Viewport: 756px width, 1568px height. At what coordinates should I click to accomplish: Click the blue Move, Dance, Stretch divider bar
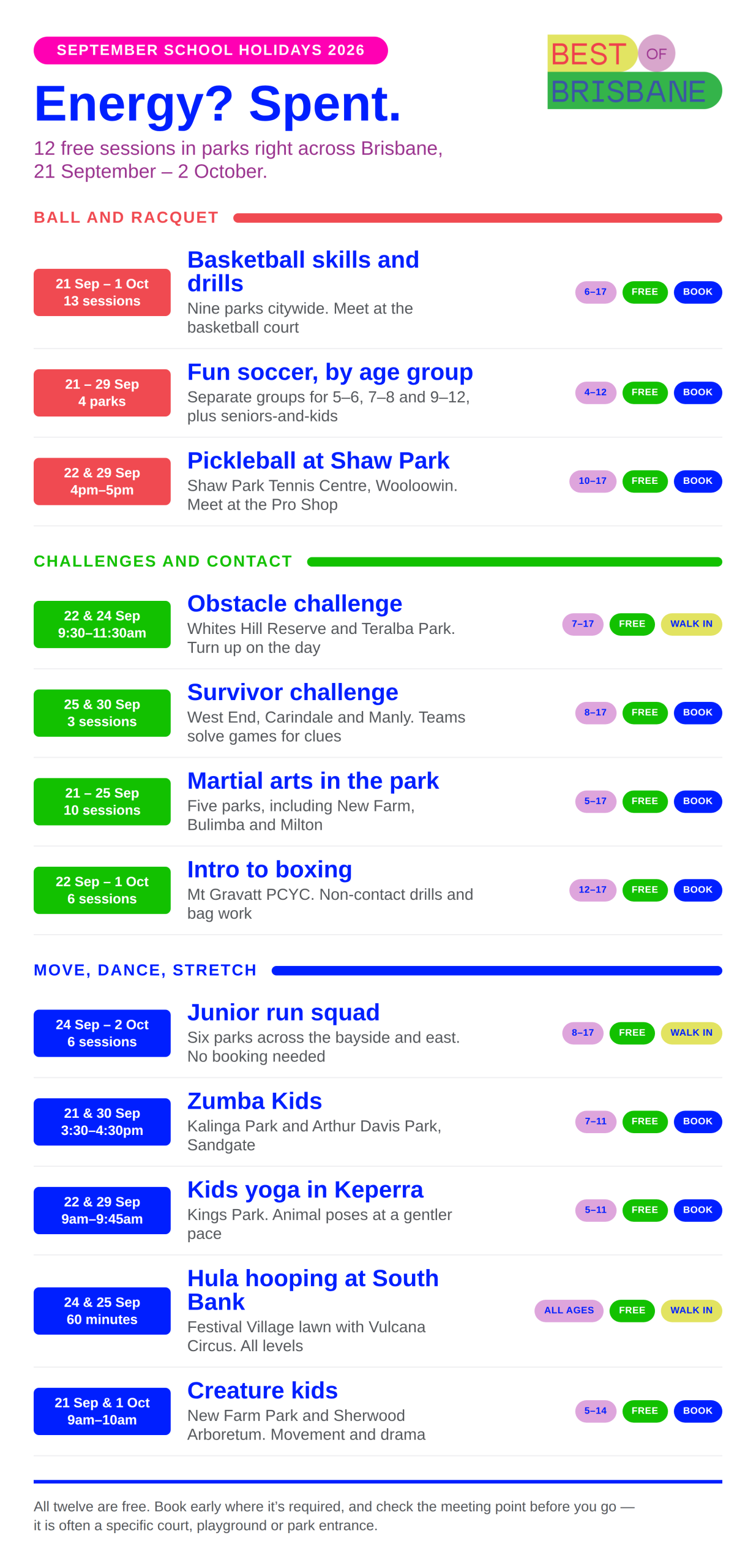pyautogui.click(x=496, y=970)
